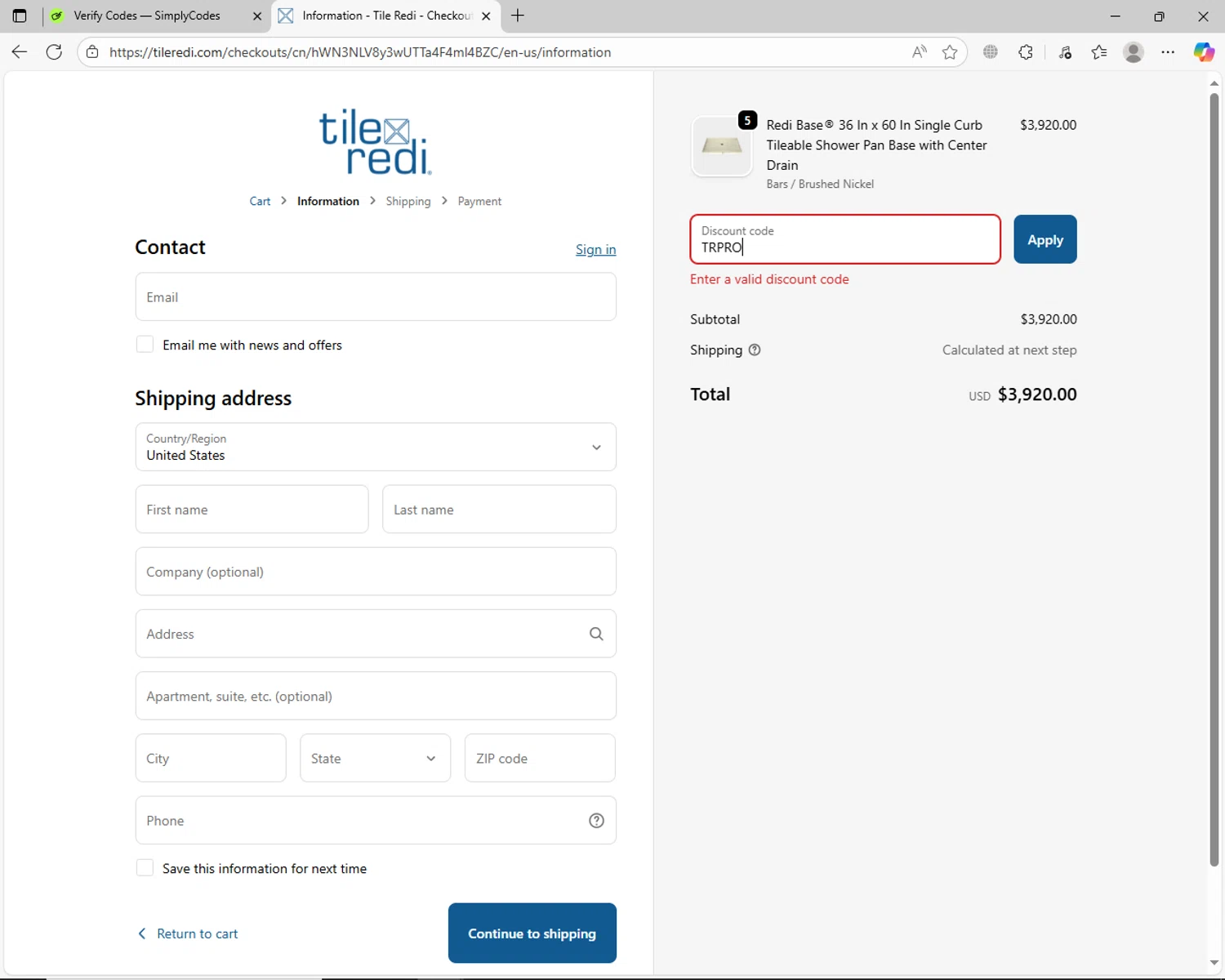Refresh the checkout page

point(54,52)
